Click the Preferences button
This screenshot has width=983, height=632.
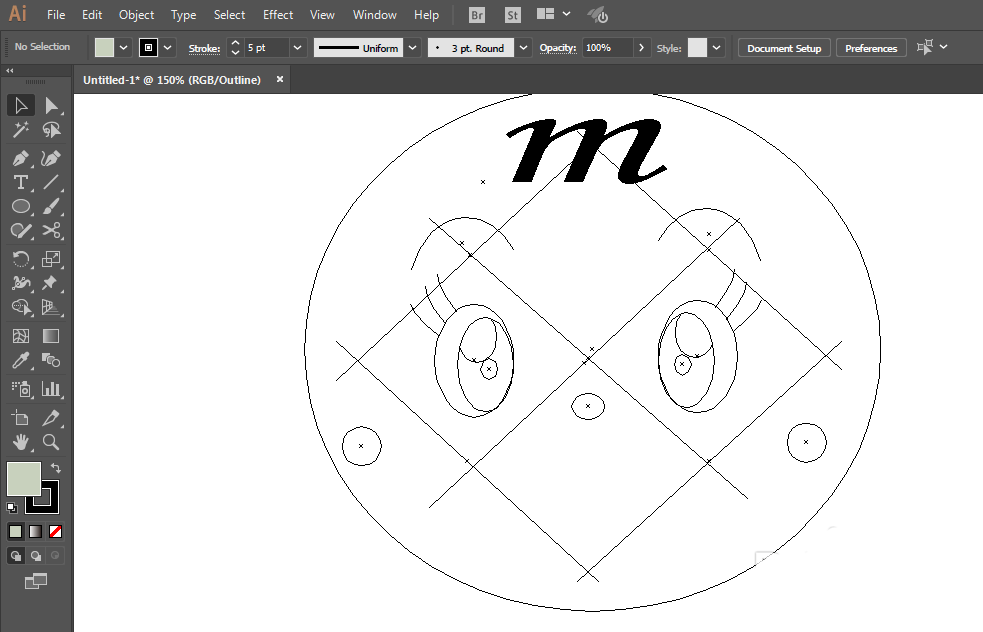point(871,48)
